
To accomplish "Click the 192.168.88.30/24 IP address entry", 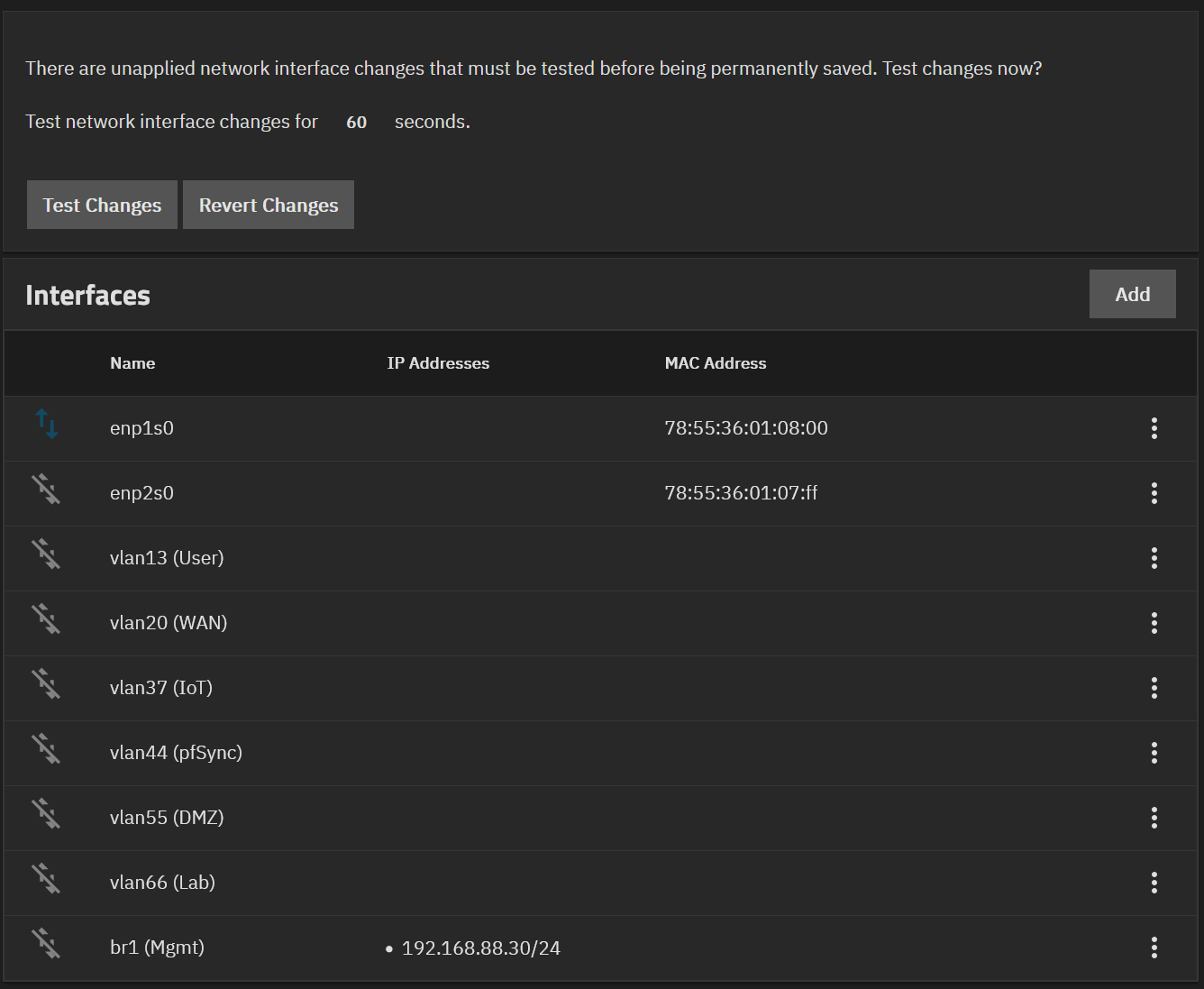I will pyautogui.click(x=480, y=948).
